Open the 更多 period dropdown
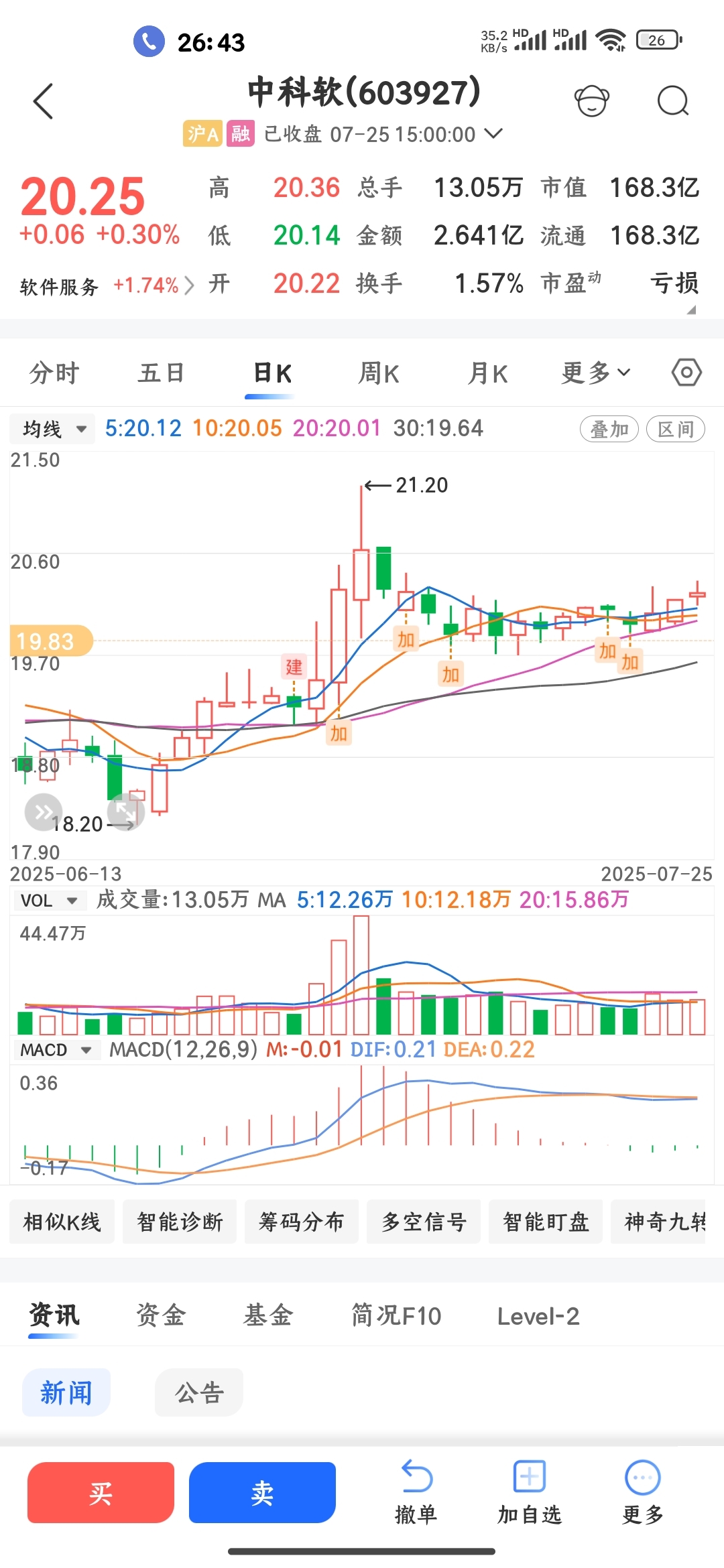Screen dimensions: 724x1568 click(595, 373)
